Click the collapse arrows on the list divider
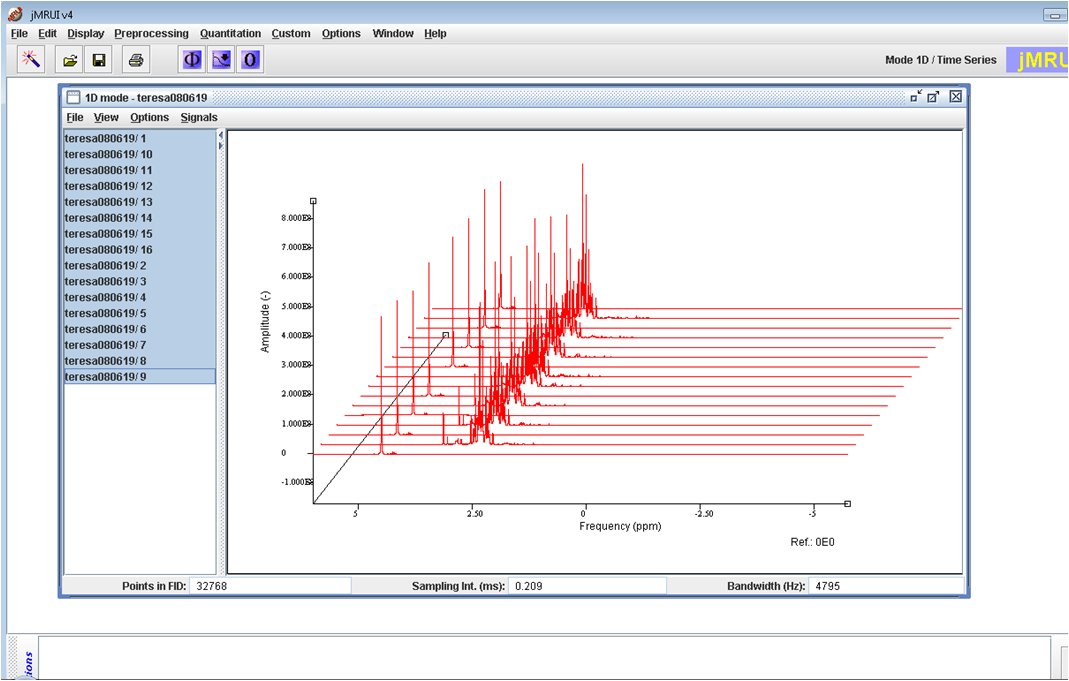1069x681 pixels. (221, 141)
